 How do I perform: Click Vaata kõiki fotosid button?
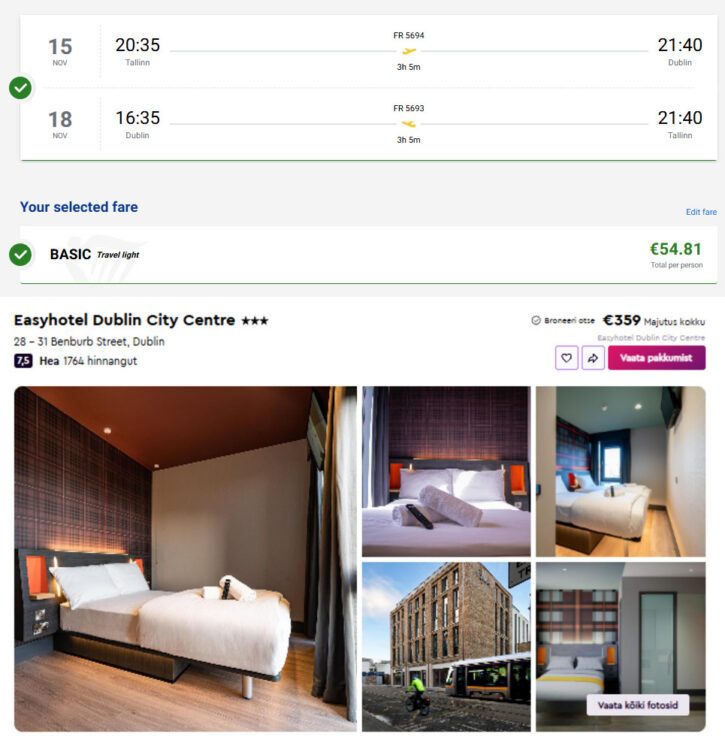click(x=637, y=705)
